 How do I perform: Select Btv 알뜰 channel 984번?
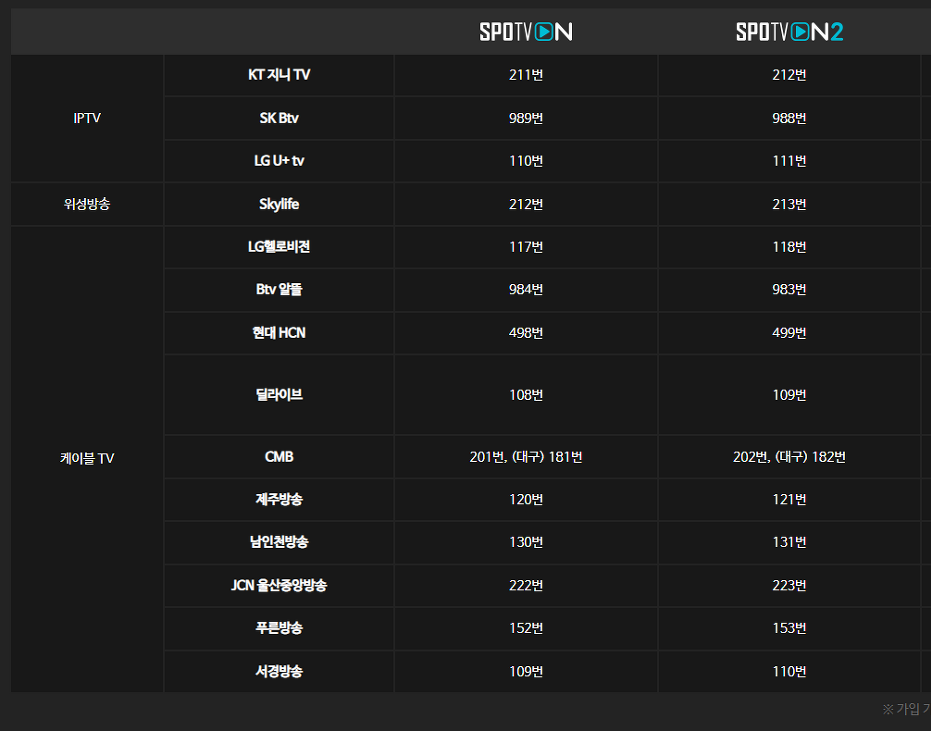pyautogui.click(x=525, y=289)
